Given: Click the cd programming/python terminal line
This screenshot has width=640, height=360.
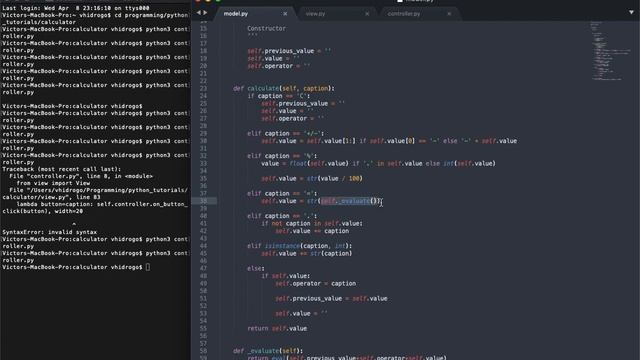Looking at the screenshot, I should coord(95,15).
